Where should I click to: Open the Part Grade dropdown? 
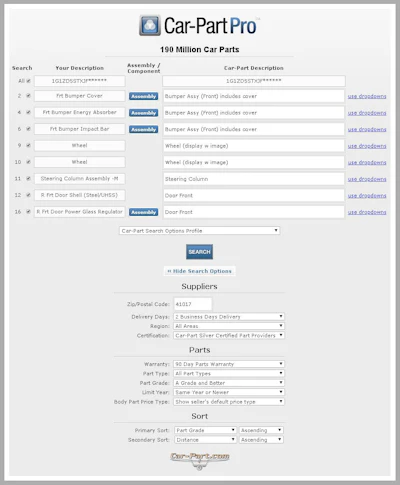[x=229, y=383]
